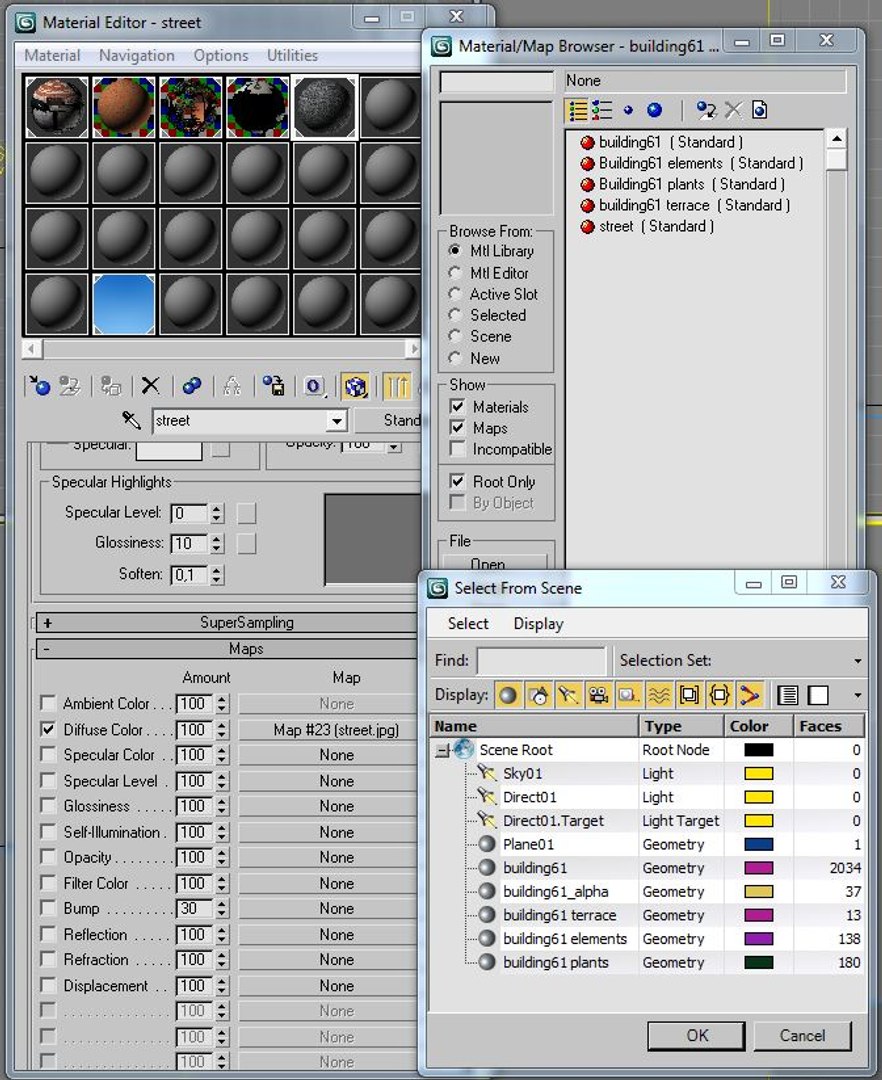This screenshot has height=1080, width=882.
Task: Uncheck Materials in Show group
Action: pos(457,406)
